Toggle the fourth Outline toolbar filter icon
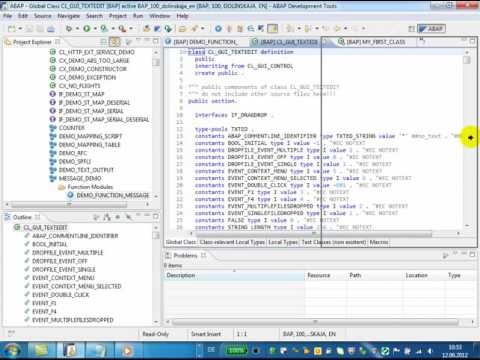Image resolution: width=480 pixels, height=360 pixels. point(128,217)
